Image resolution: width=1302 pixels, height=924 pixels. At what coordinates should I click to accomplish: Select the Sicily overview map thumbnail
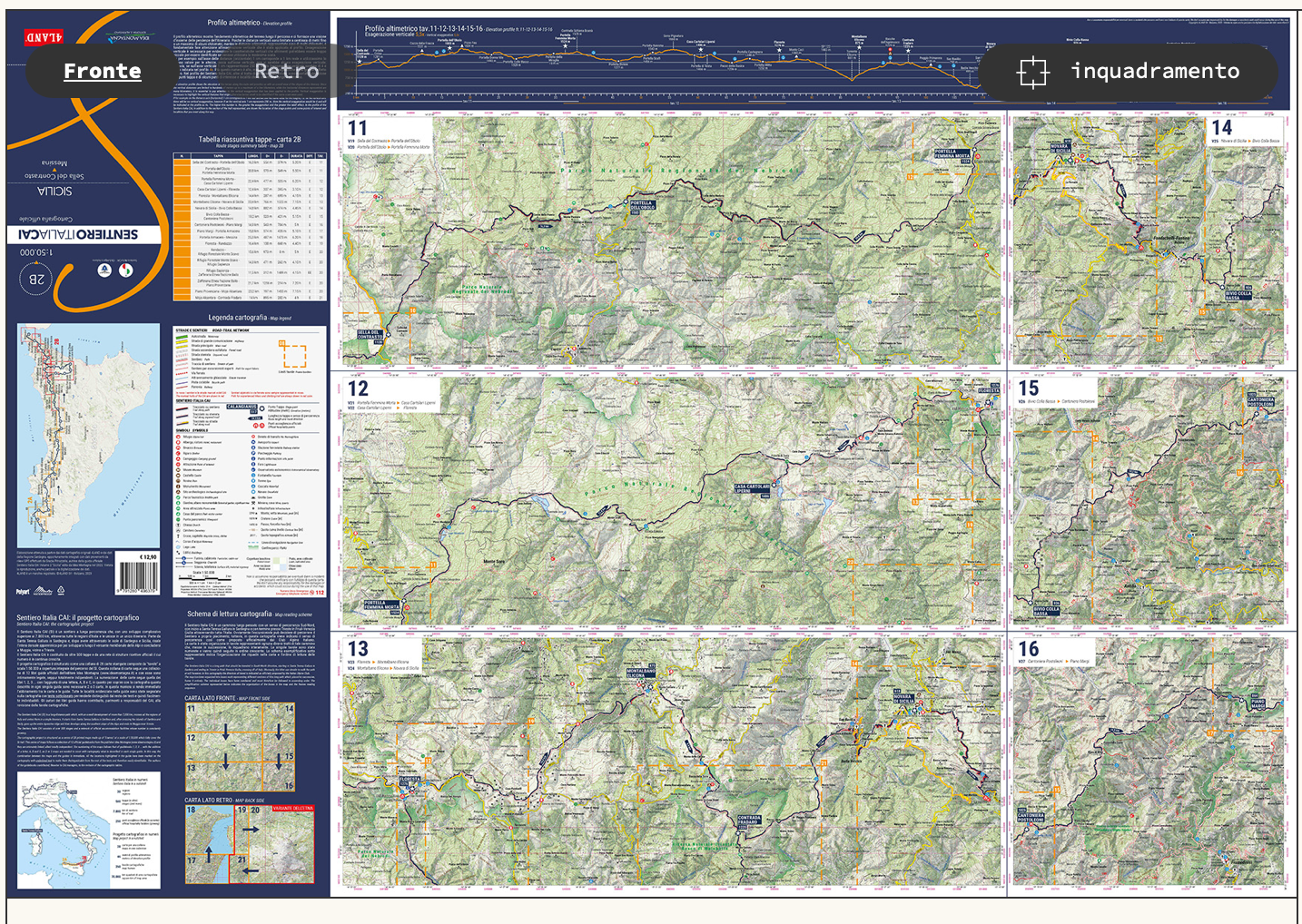coord(88,435)
